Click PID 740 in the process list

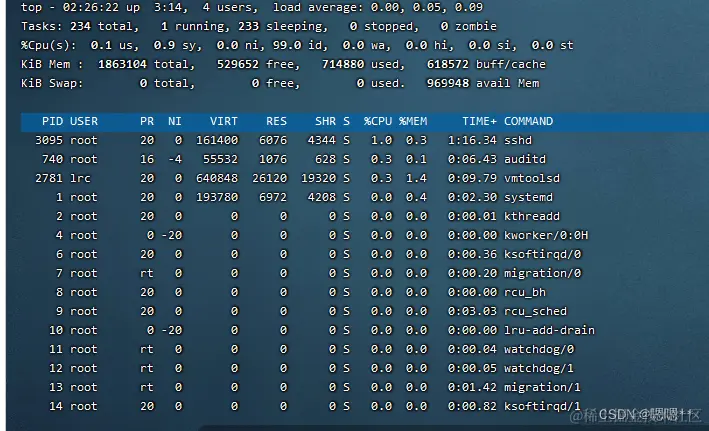click(x=52, y=159)
